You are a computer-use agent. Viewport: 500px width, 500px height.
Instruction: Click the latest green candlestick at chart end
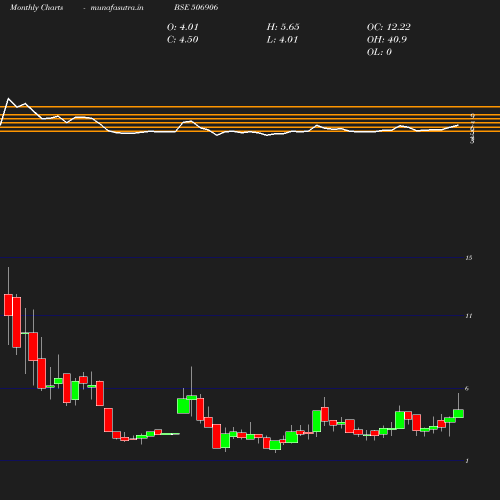458,413
